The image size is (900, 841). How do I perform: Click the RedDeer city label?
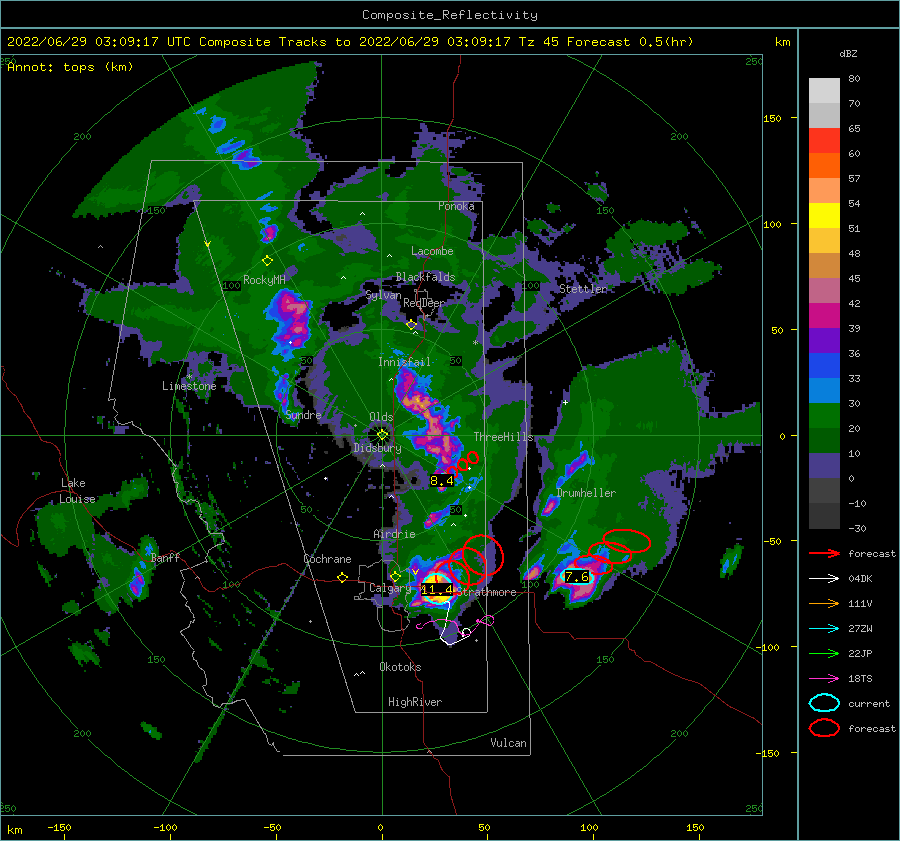click(424, 303)
